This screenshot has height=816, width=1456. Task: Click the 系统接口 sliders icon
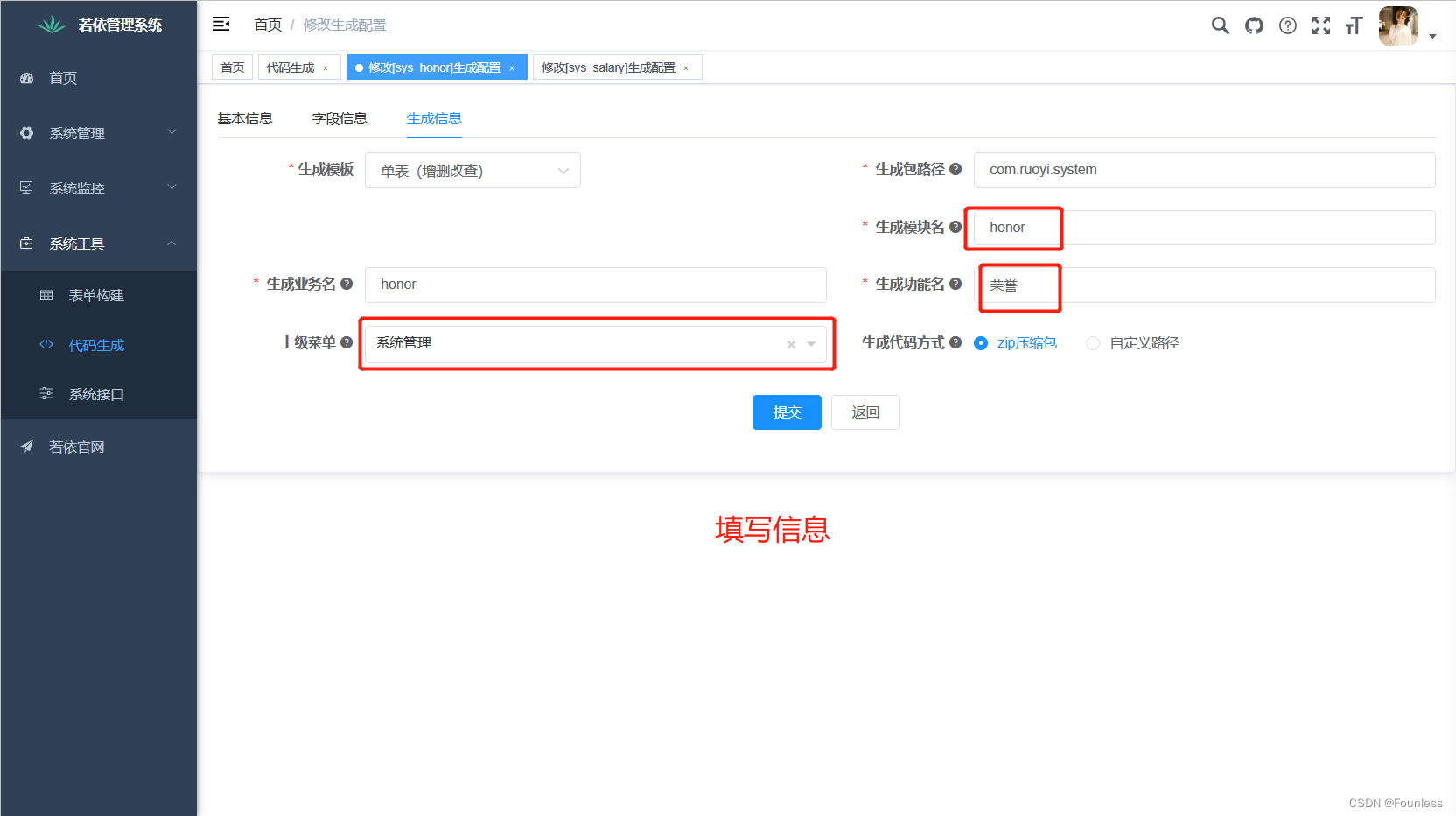[x=46, y=394]
